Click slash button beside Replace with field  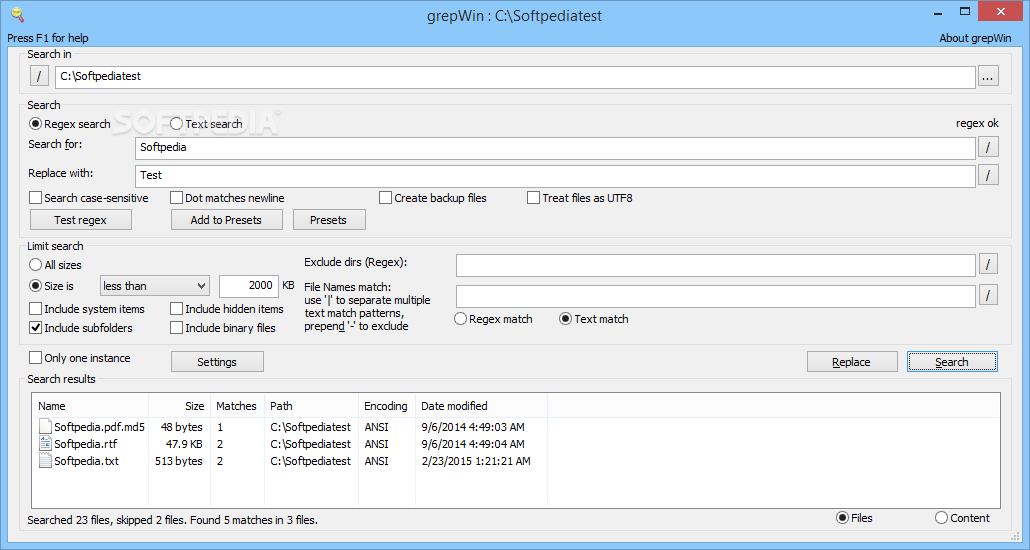[x=988, y=175]
